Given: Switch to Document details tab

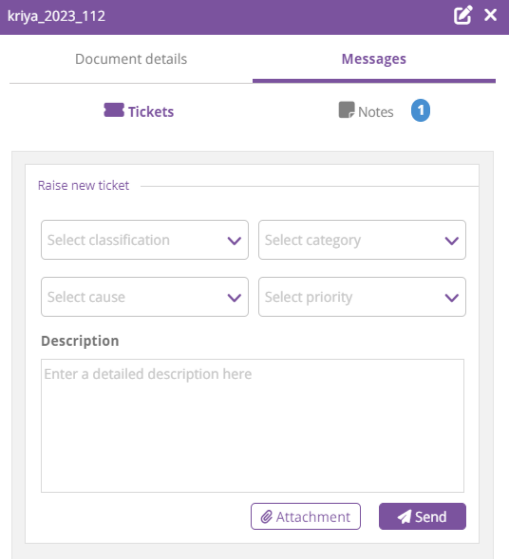Looking at the screenshot, I should tap(131, 59).
